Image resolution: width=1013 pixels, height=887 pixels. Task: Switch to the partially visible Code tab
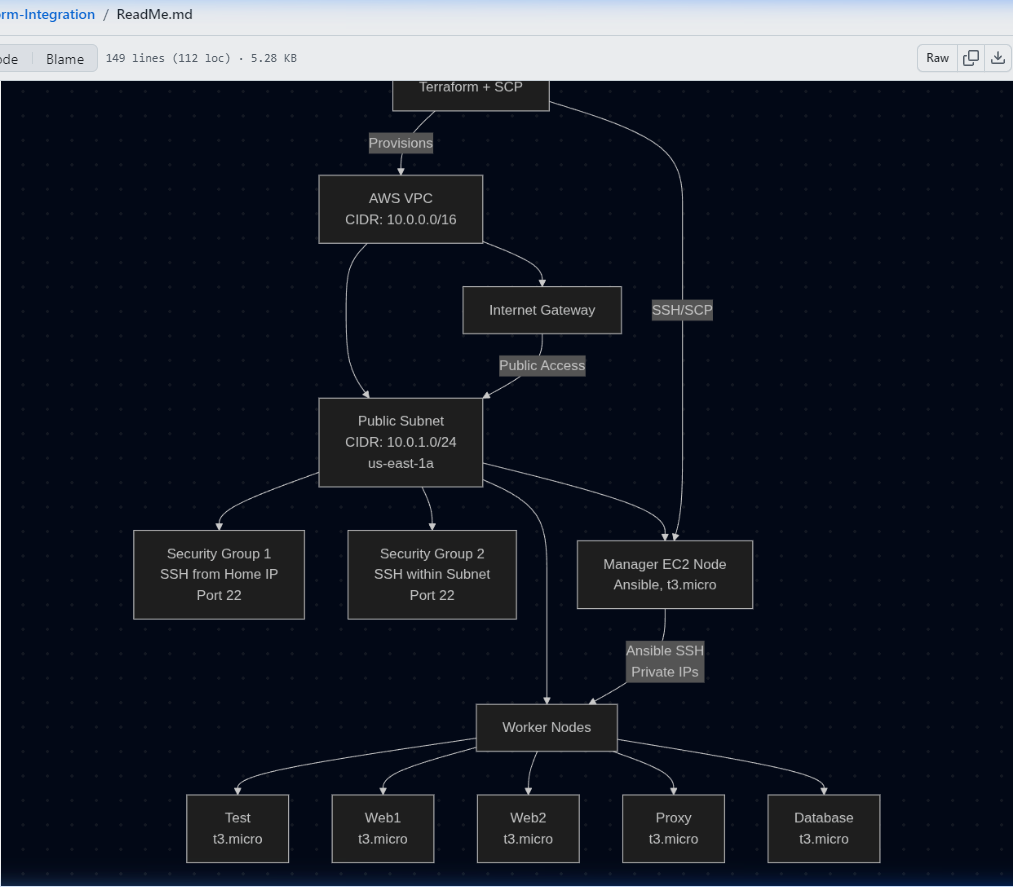coord(10,59)
